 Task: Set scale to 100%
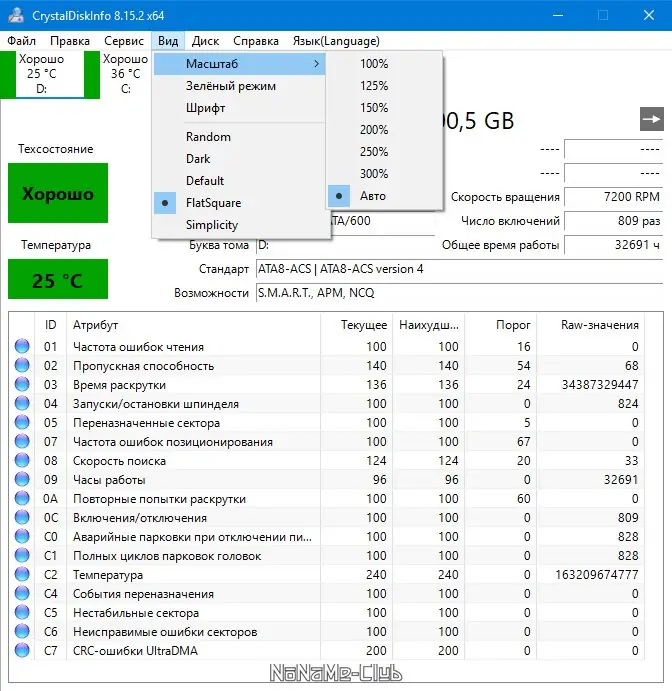384,63
